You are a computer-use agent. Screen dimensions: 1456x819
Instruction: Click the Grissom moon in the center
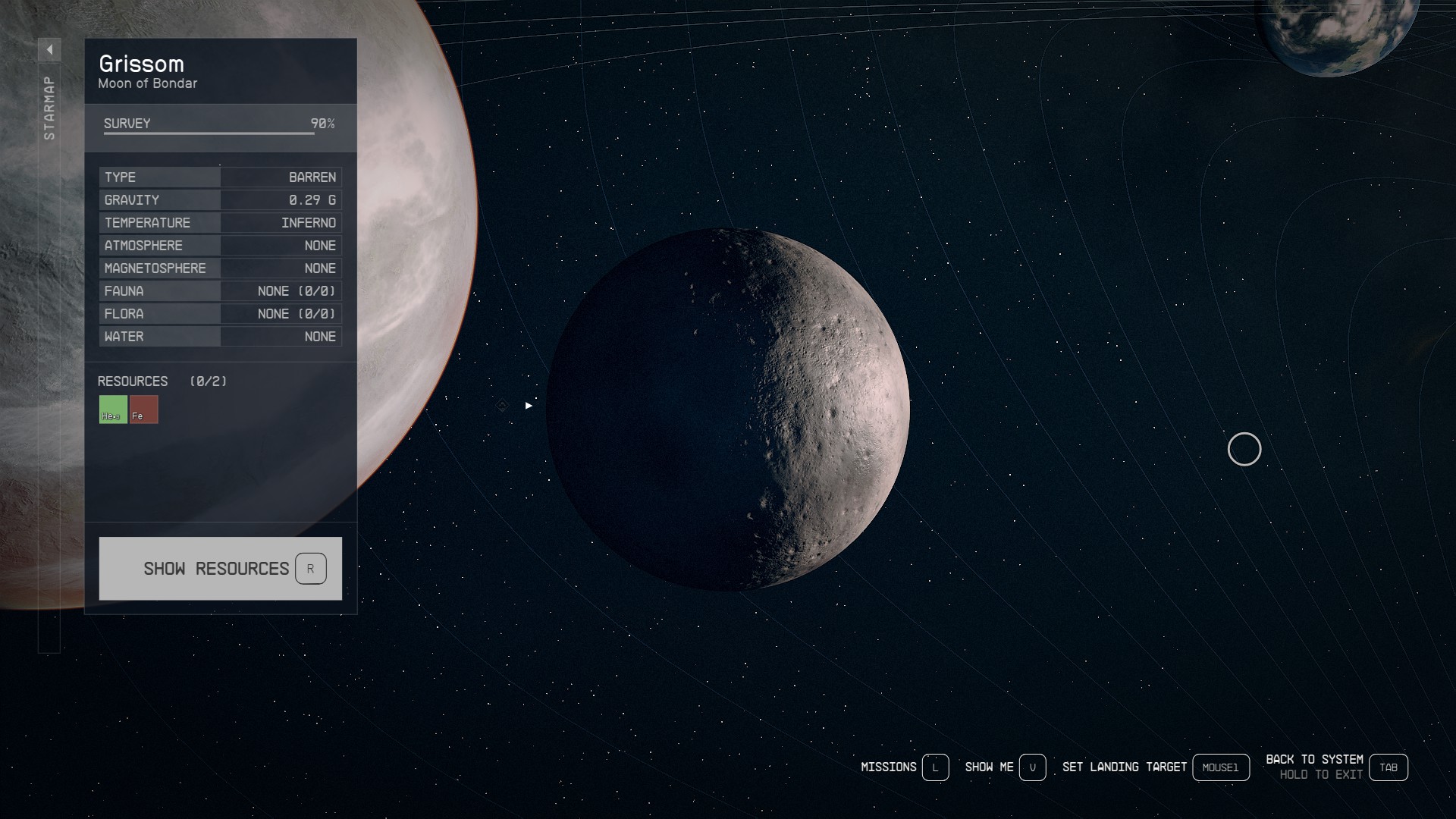pos(728,409)
